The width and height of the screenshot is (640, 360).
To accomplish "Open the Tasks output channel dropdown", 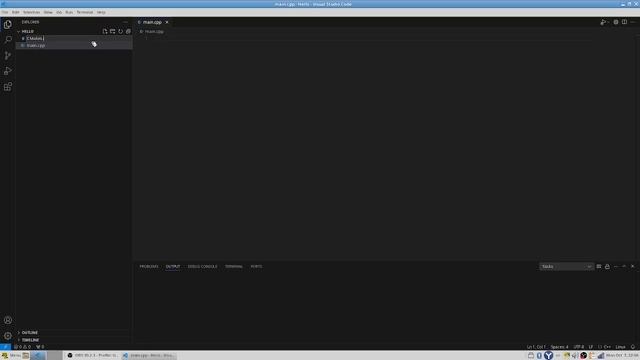I will coord(567,267).
